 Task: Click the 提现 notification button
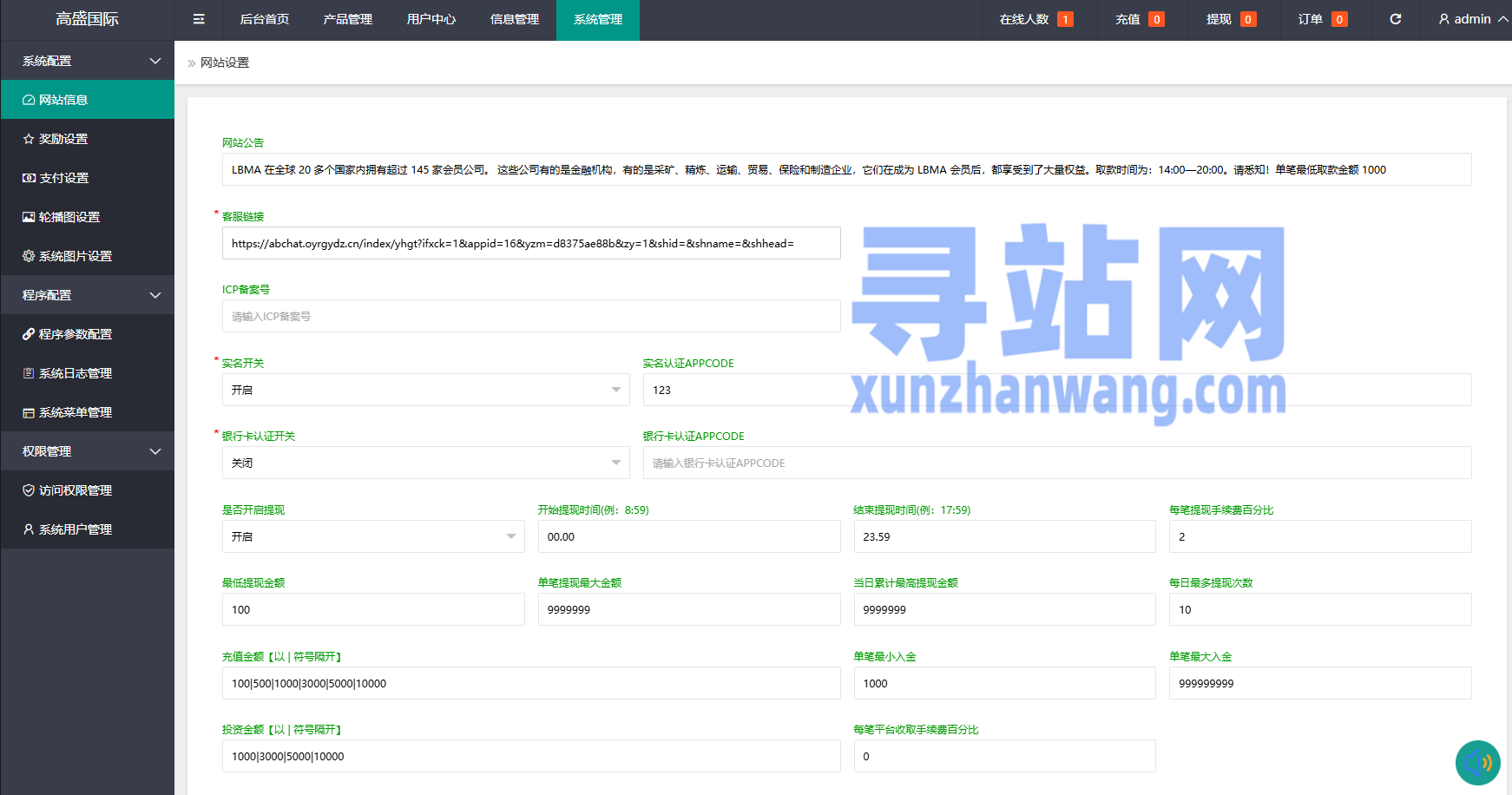point(1230,19)
